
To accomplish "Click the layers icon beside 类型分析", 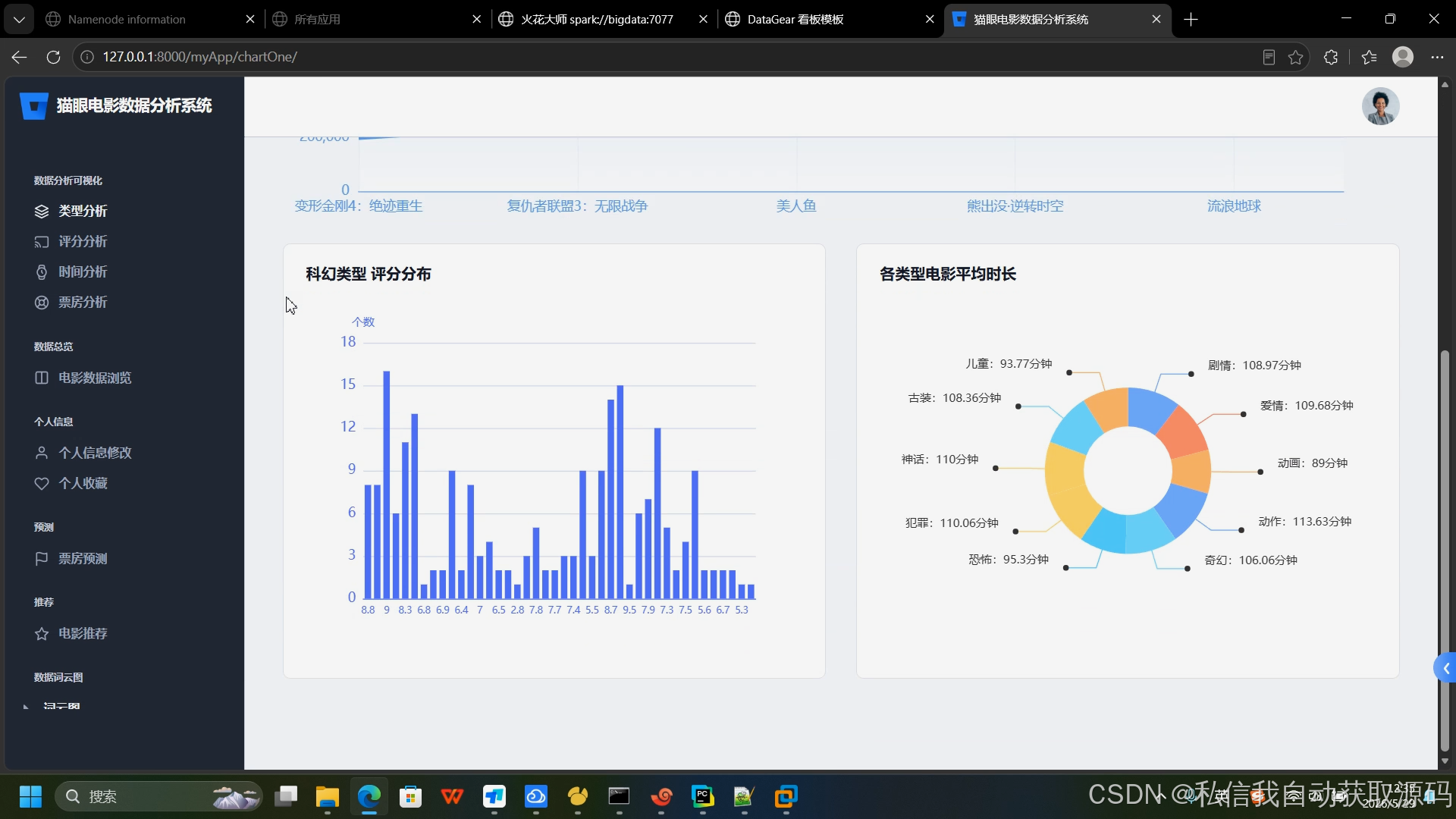I will point(42,211).
